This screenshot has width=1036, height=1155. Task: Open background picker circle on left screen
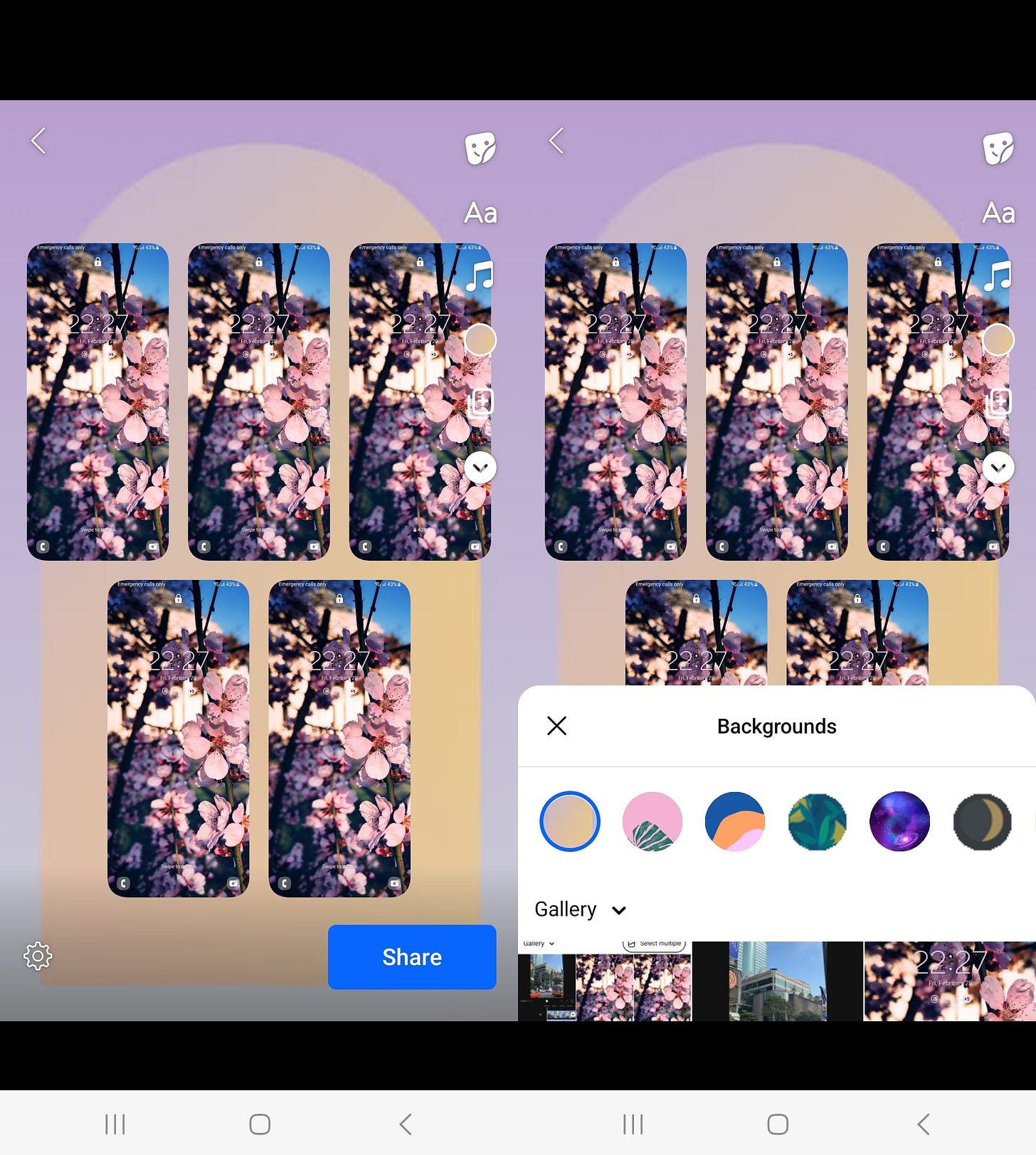click(480, 339)
